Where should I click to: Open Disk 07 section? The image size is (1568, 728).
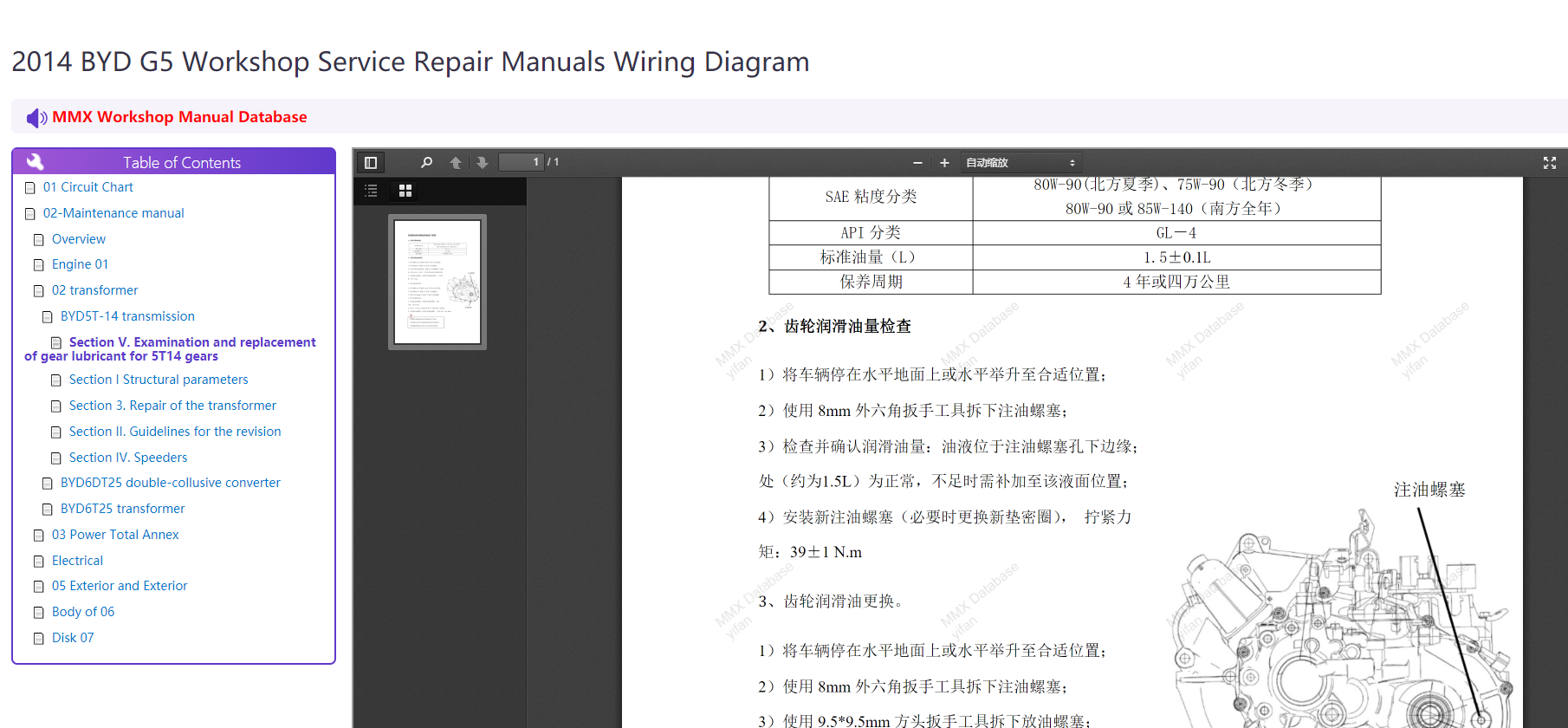pyautogui.click(x=73, y=638)
